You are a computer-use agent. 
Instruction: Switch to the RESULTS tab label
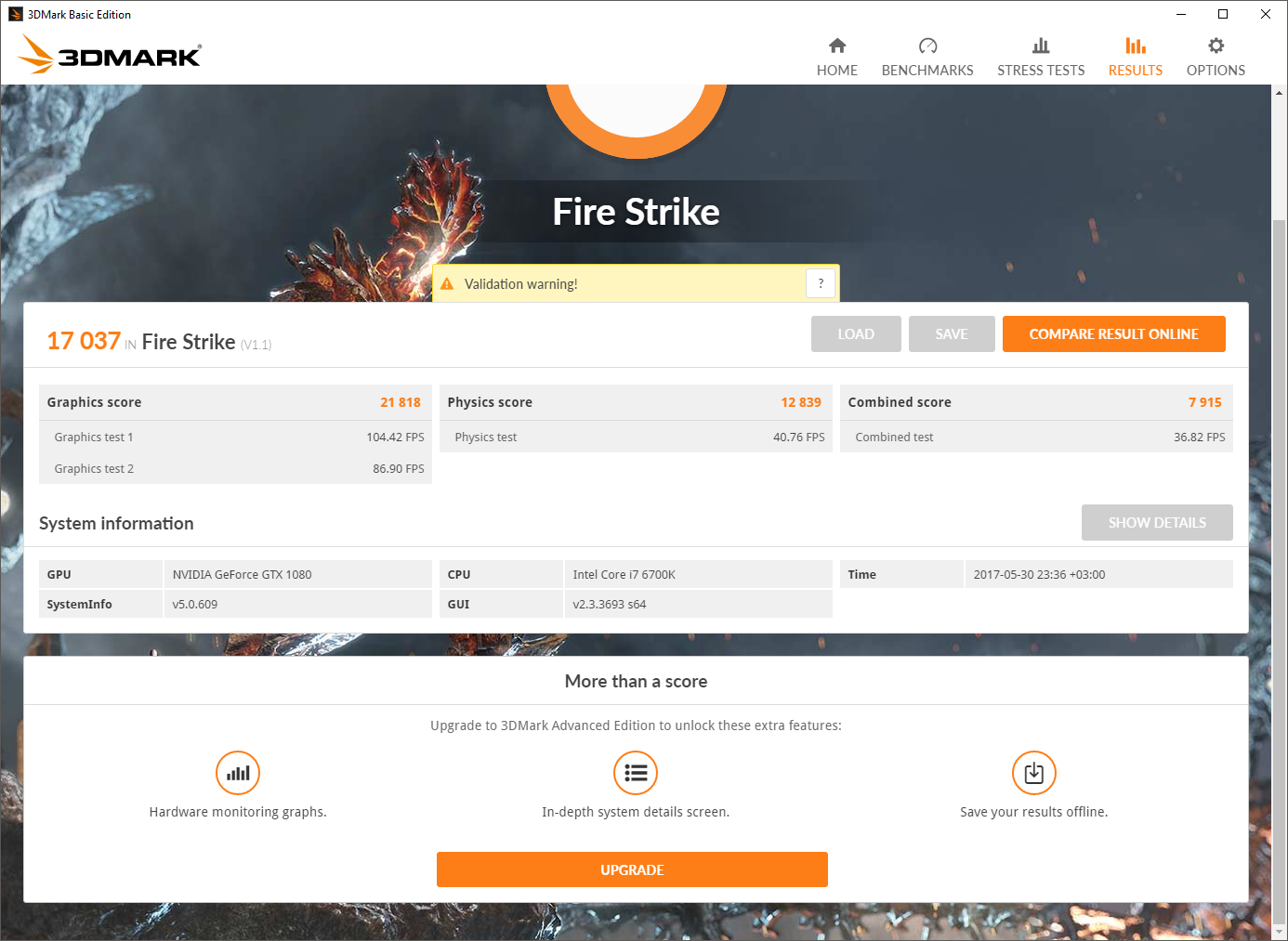click(1136, 71)
